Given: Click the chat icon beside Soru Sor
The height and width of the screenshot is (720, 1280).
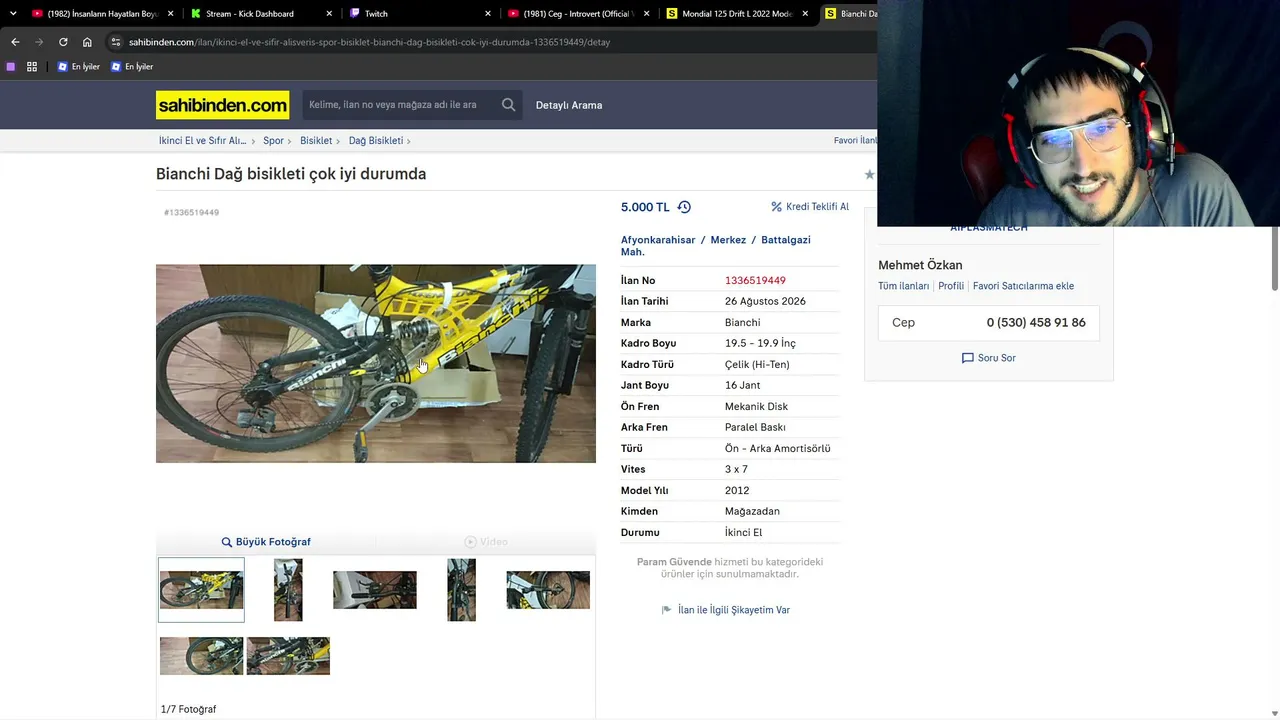Looking at the screenshot, I should 967,358.
